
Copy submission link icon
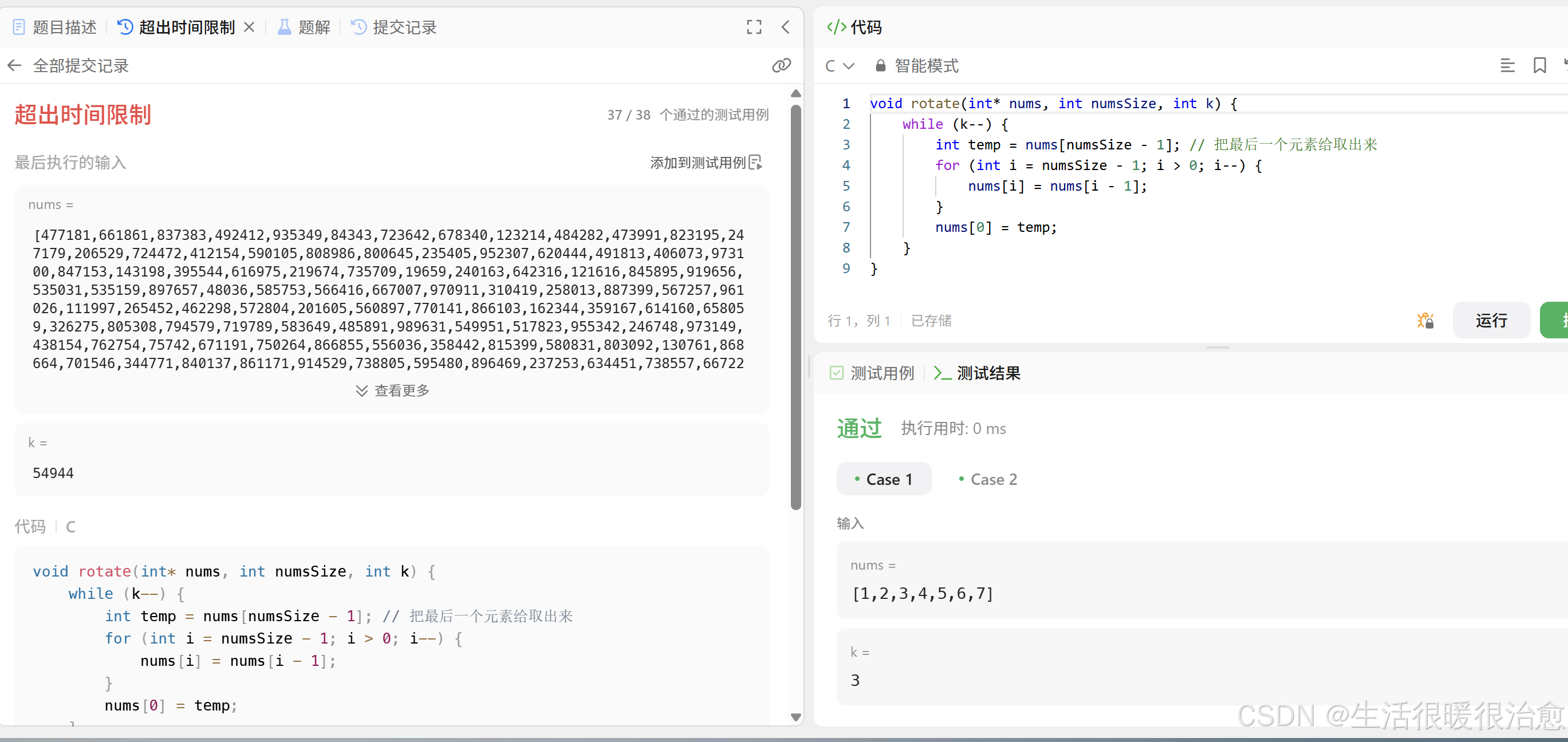781,66
